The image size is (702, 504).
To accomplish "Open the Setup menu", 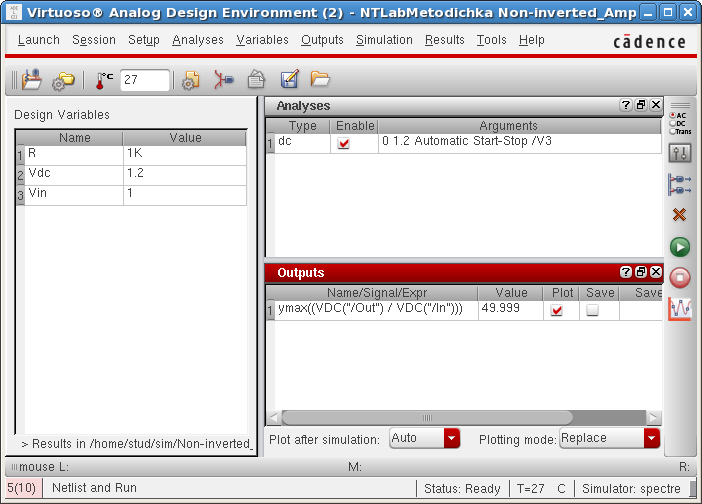I will pyautogui.click(x=144, y=40).
